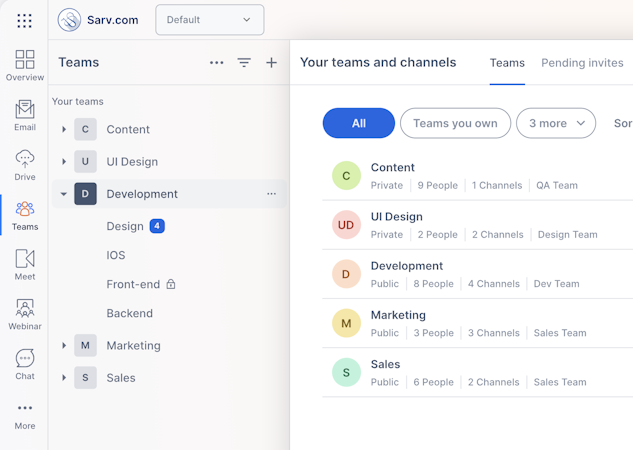Open the Overview sidebar icon
The height and width of the screenshot is (450, 633).
point(24,60)
